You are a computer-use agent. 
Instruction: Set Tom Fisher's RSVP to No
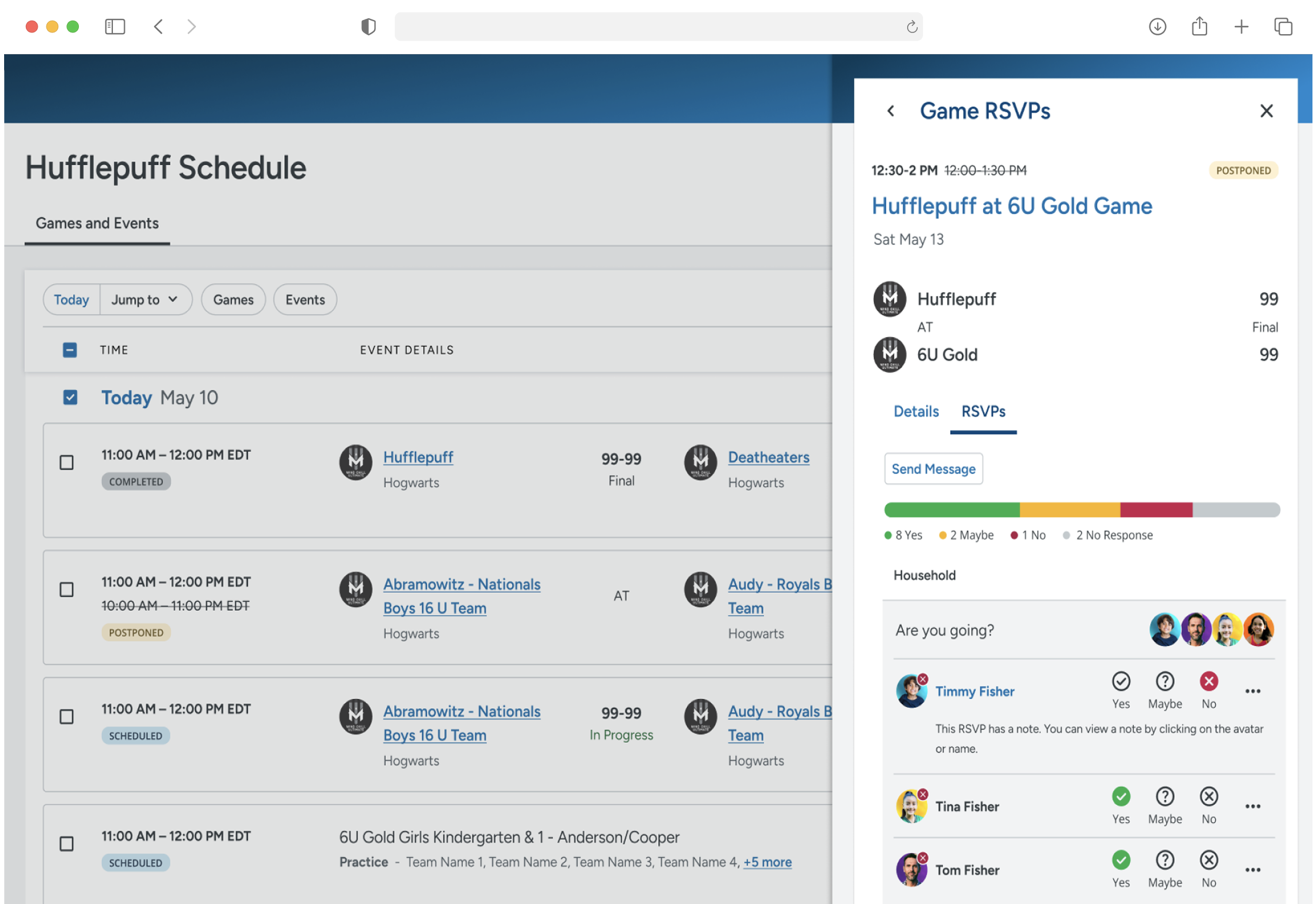pos(1208,860)
